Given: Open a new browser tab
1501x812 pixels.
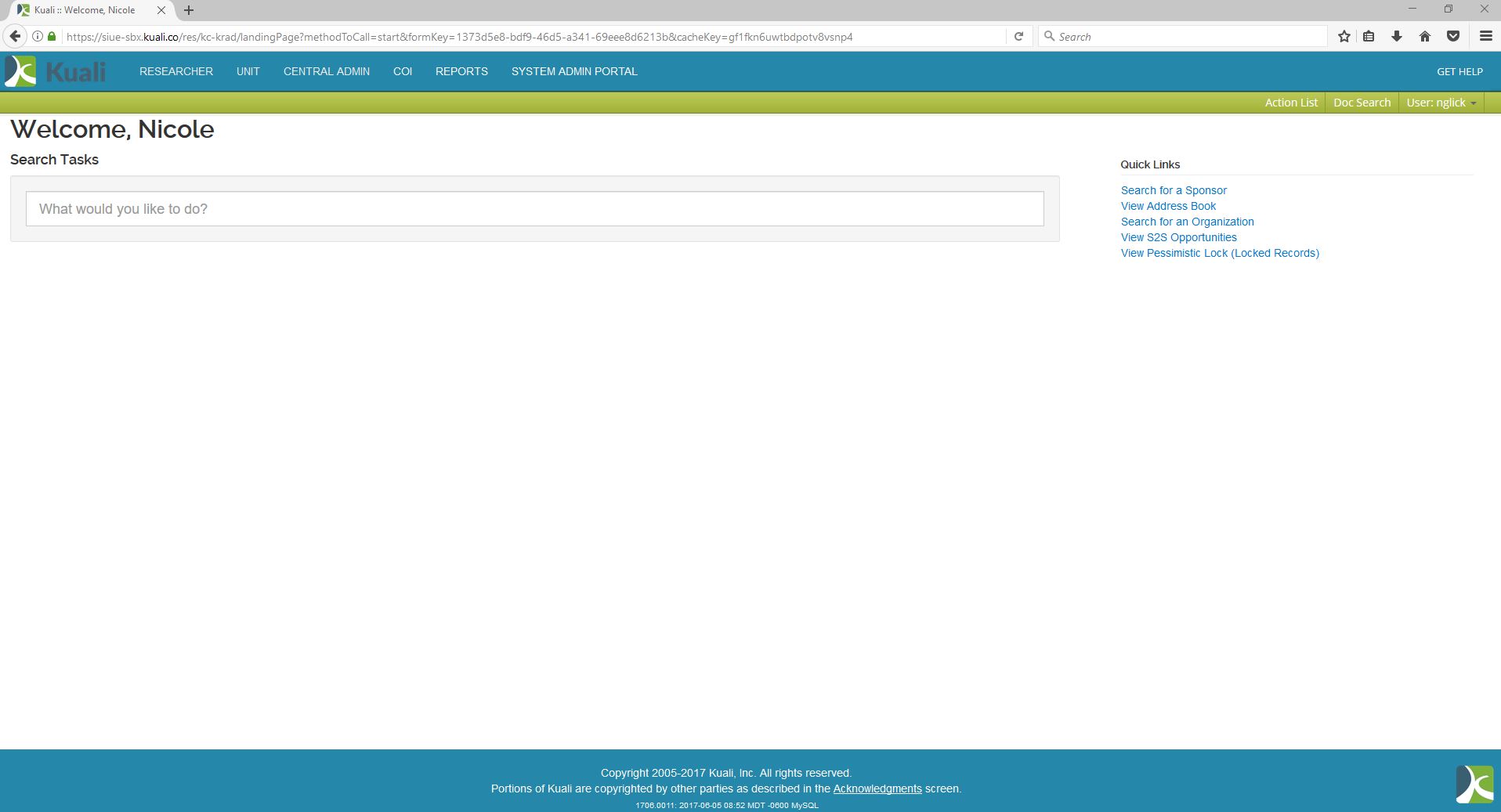Looking at the screenshot, I should pos(189,10).
